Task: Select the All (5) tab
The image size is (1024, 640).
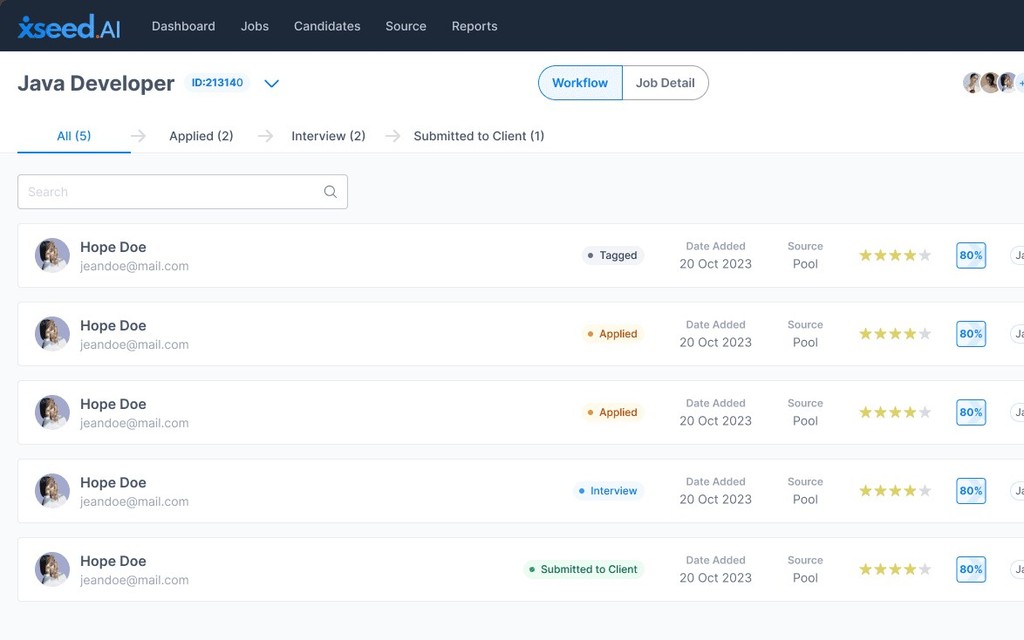Action: tap(74, 136)
